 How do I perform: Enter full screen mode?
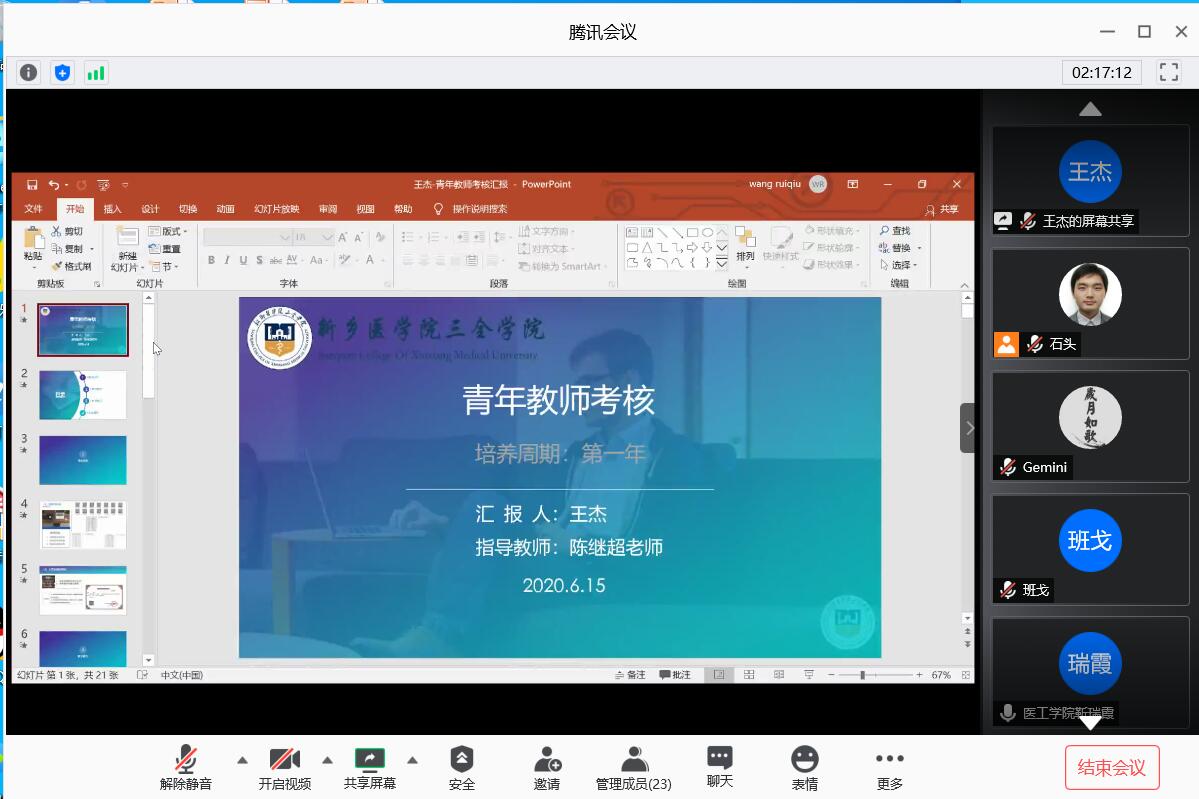[1168, 72]
